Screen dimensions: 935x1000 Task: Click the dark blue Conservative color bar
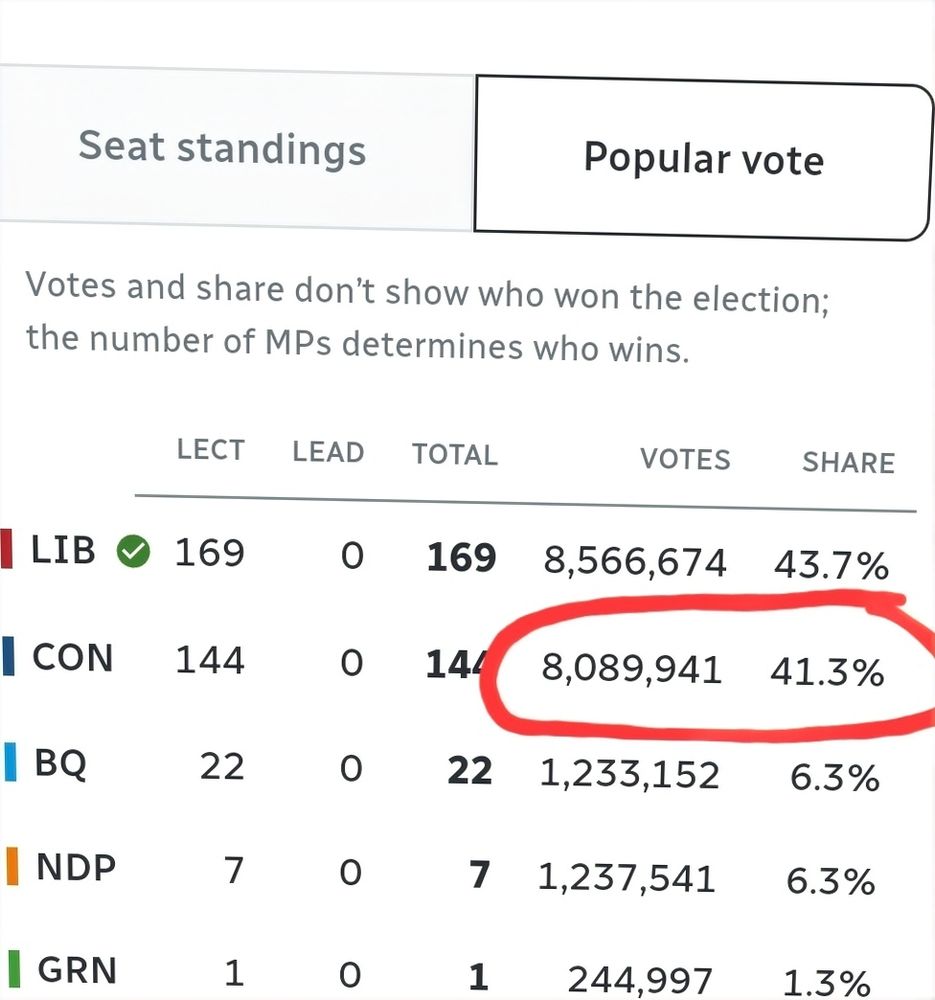8,655
